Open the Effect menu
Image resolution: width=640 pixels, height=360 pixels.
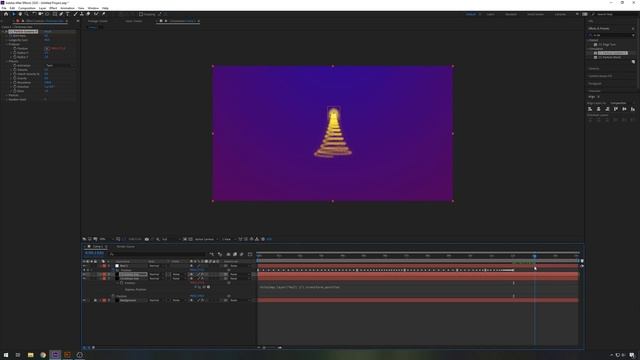click(x=53, y=8)
